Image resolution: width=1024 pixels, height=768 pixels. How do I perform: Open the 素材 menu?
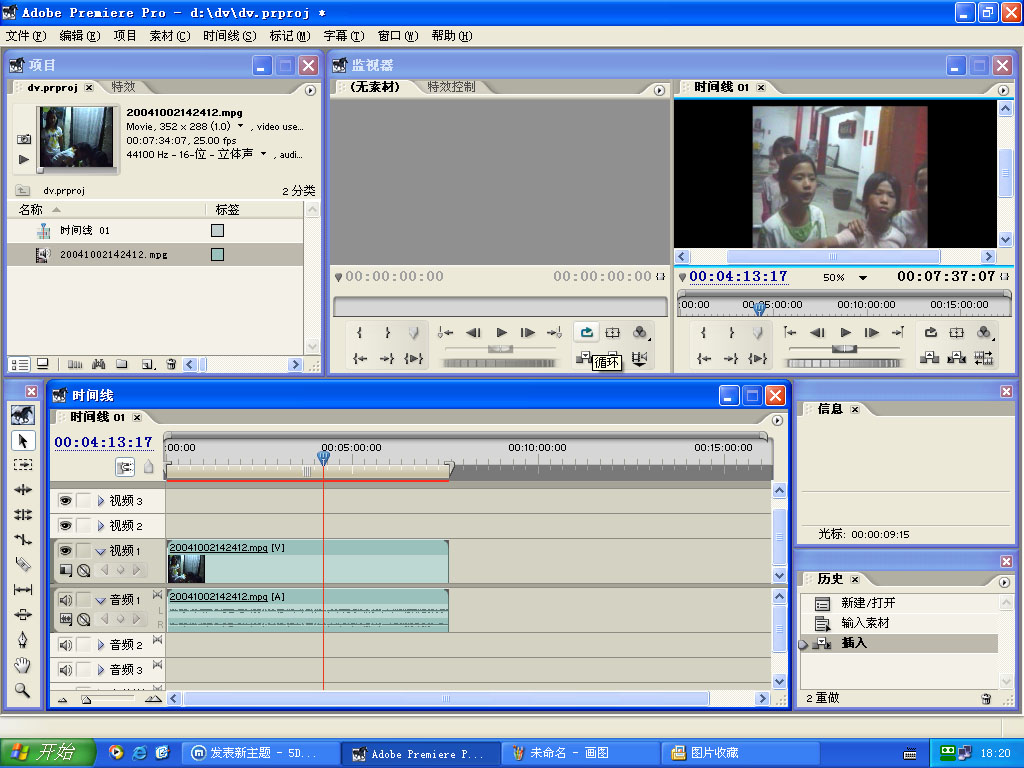(x=170, y=36)
